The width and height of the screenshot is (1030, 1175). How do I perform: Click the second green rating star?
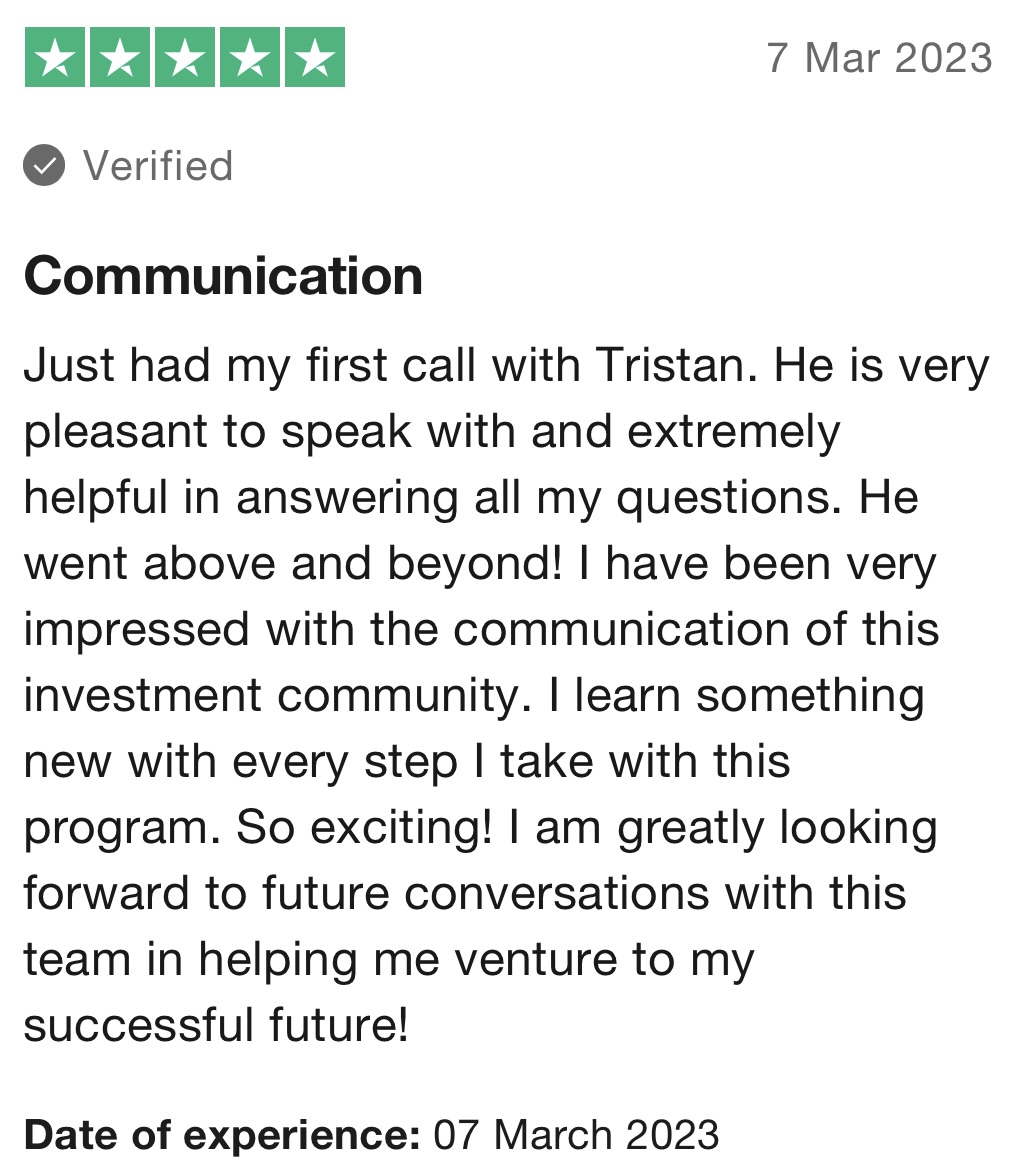120,58
